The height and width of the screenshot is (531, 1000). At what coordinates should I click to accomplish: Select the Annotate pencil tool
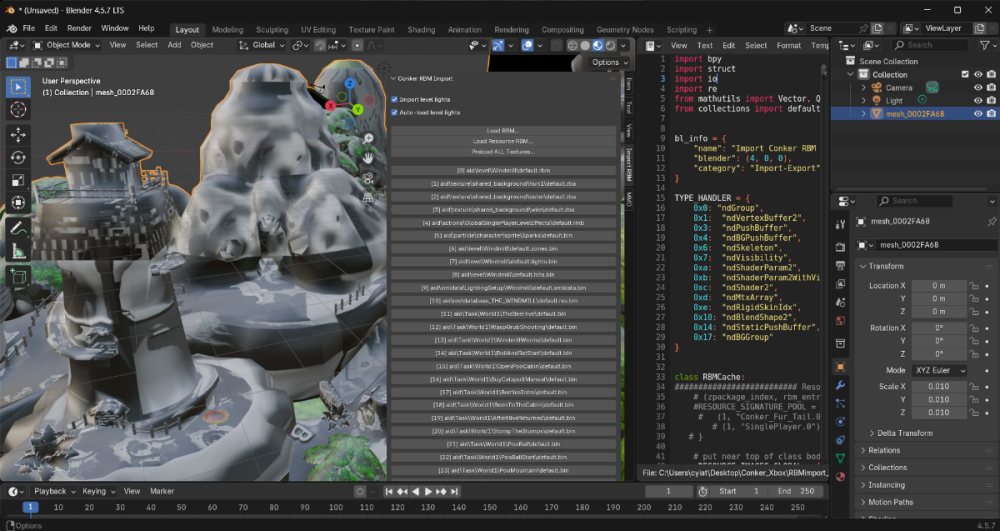click(x=18, y=228)
